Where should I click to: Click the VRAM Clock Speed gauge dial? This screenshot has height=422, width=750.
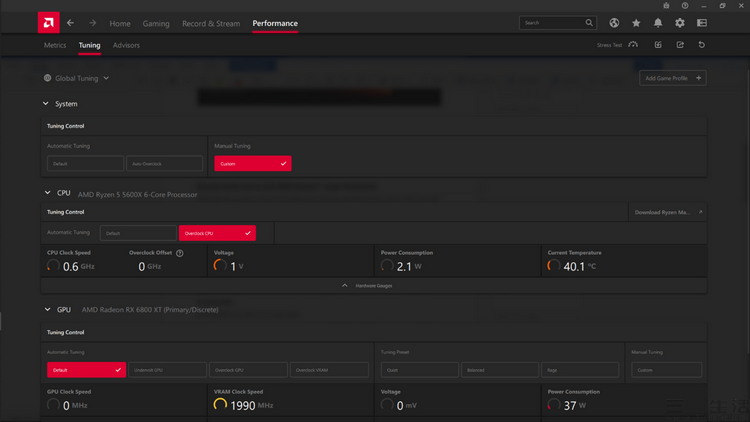[x=220, y=404]
